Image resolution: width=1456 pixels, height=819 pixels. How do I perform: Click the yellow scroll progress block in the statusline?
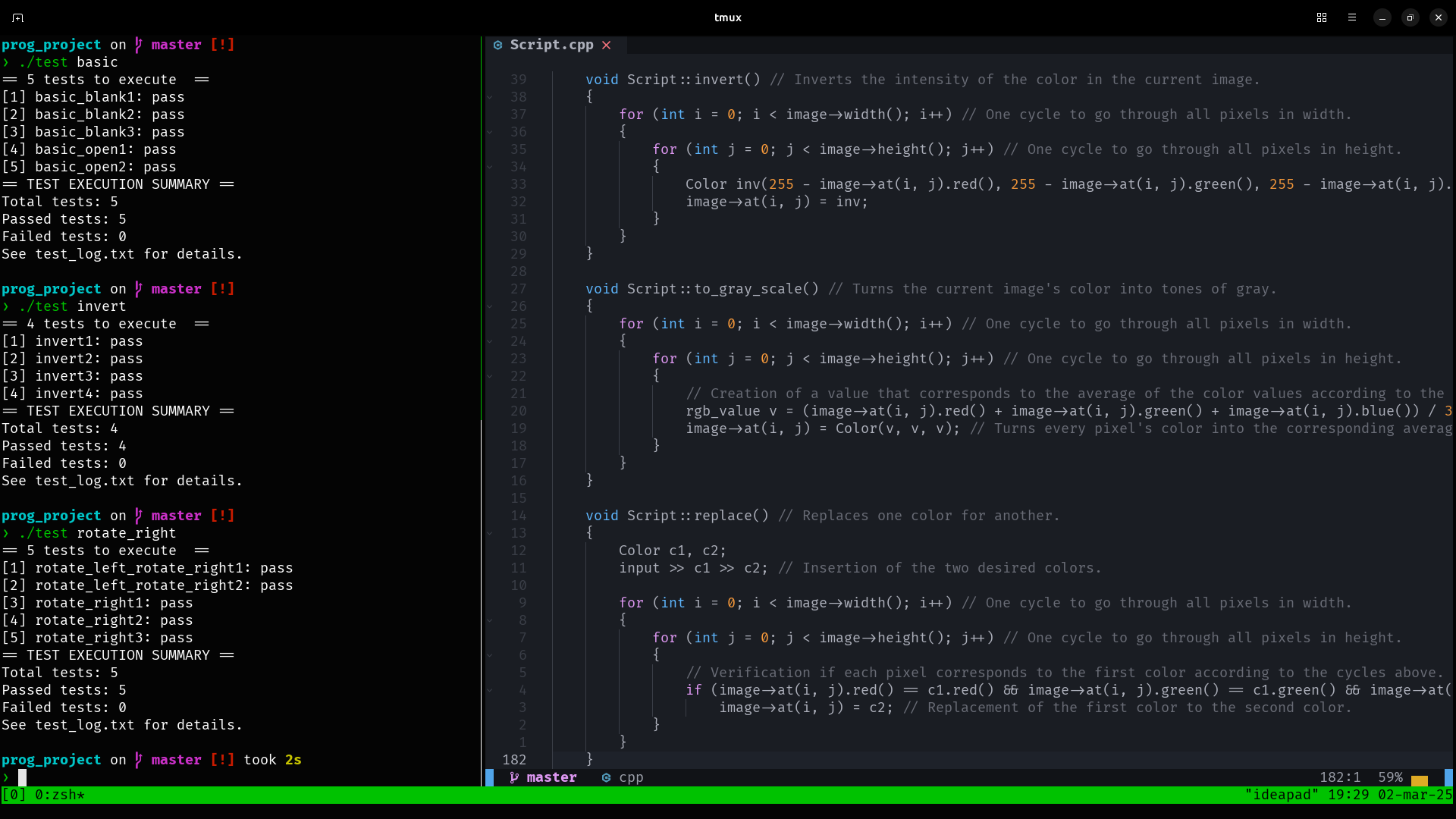[x=1420, y=778]
